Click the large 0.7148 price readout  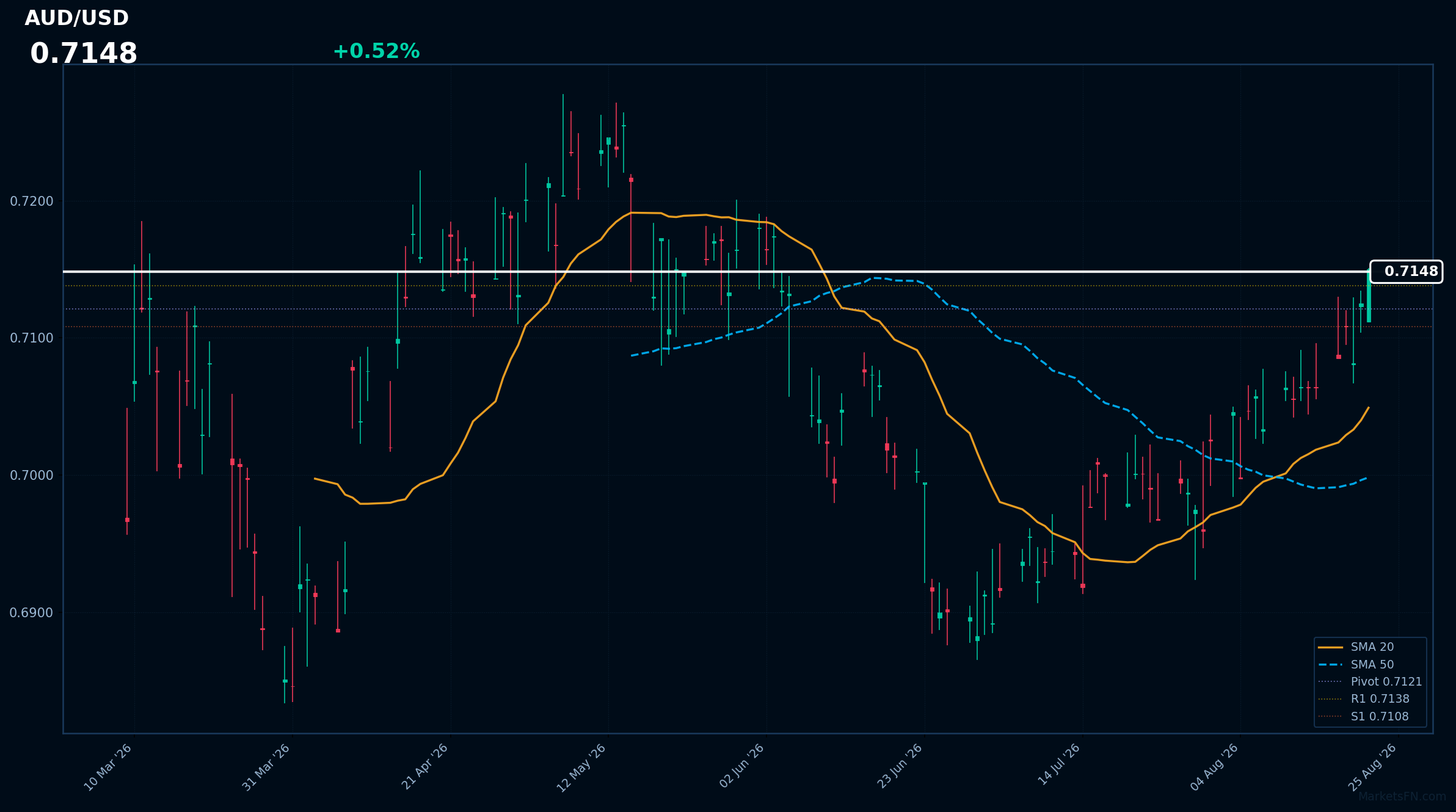tap(84, 54)
